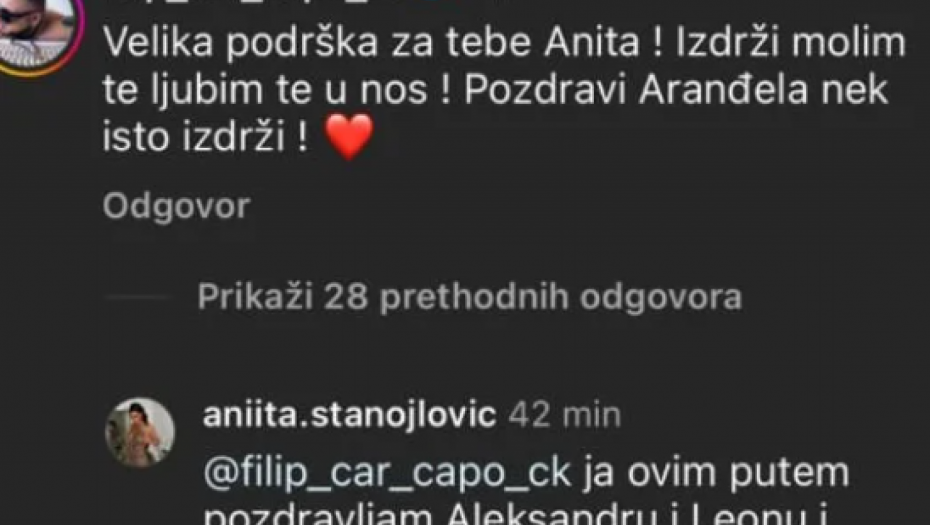Click the empty area beside Odgovor
The height and width of the screenshot is (525, 930).
click(x=587, y=206)
